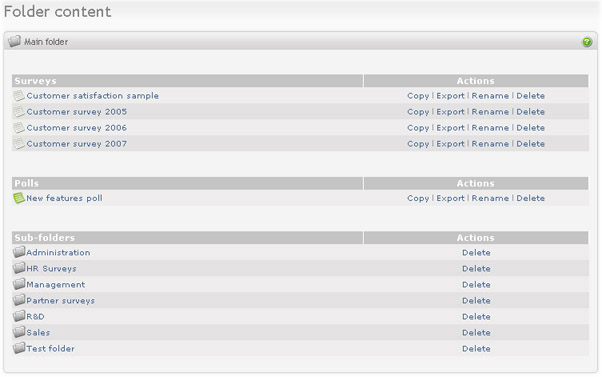Open the Sales sub-folder

(x=38, y=332)
